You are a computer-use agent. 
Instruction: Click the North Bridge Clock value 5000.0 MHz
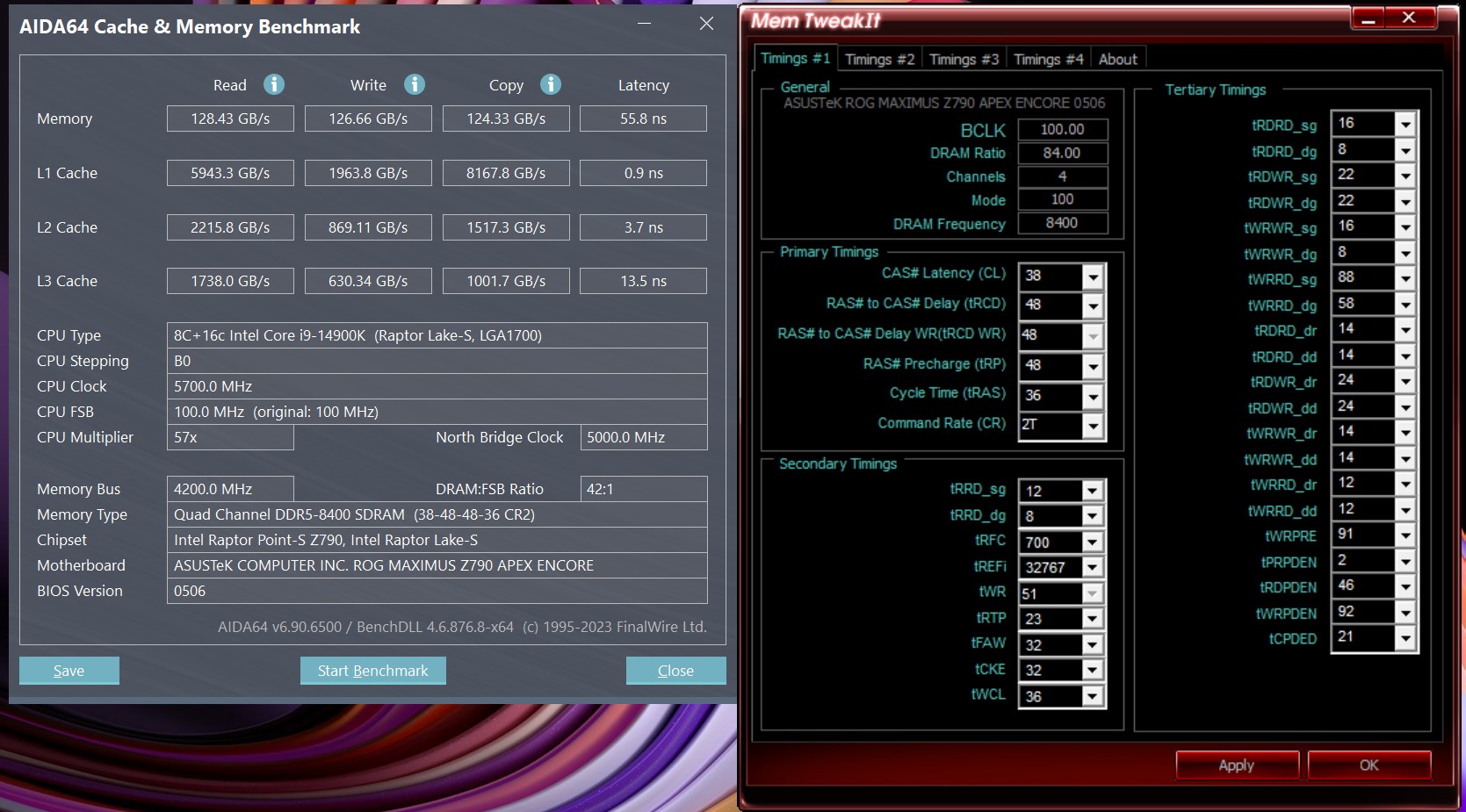[644, 437]
